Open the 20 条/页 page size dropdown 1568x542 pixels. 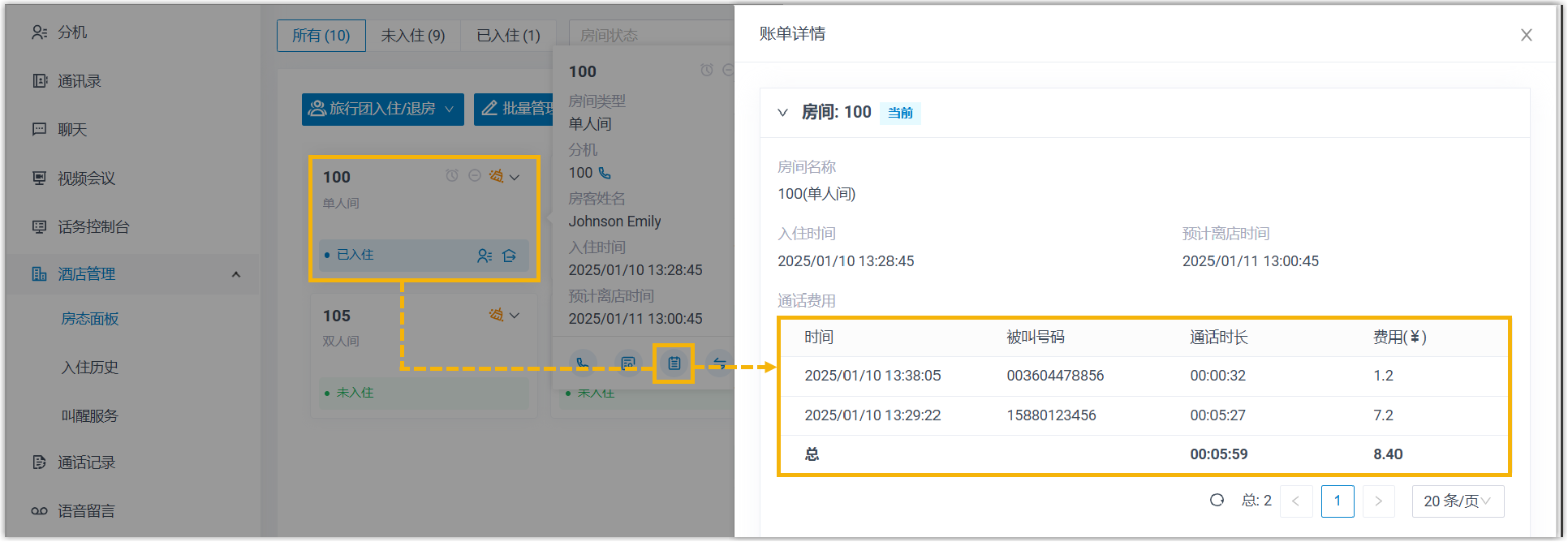pos(1458,501)
